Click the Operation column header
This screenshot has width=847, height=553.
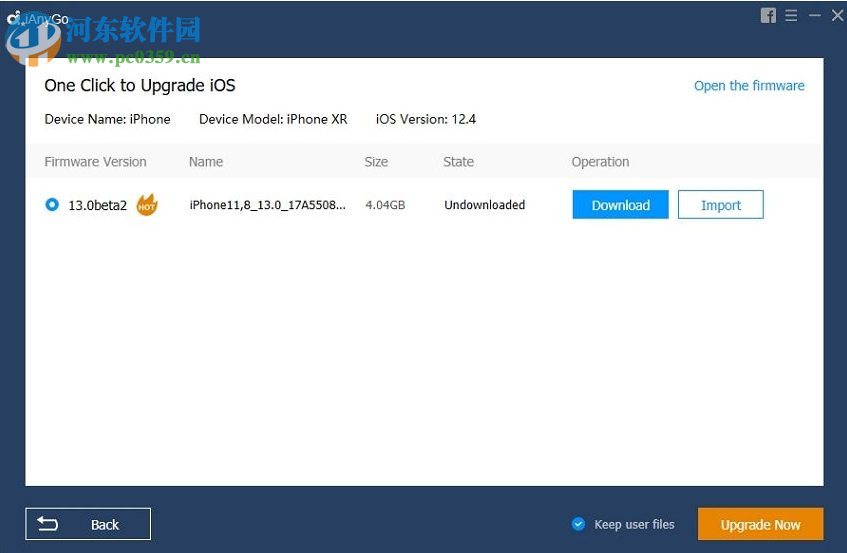tap(600, 162)
